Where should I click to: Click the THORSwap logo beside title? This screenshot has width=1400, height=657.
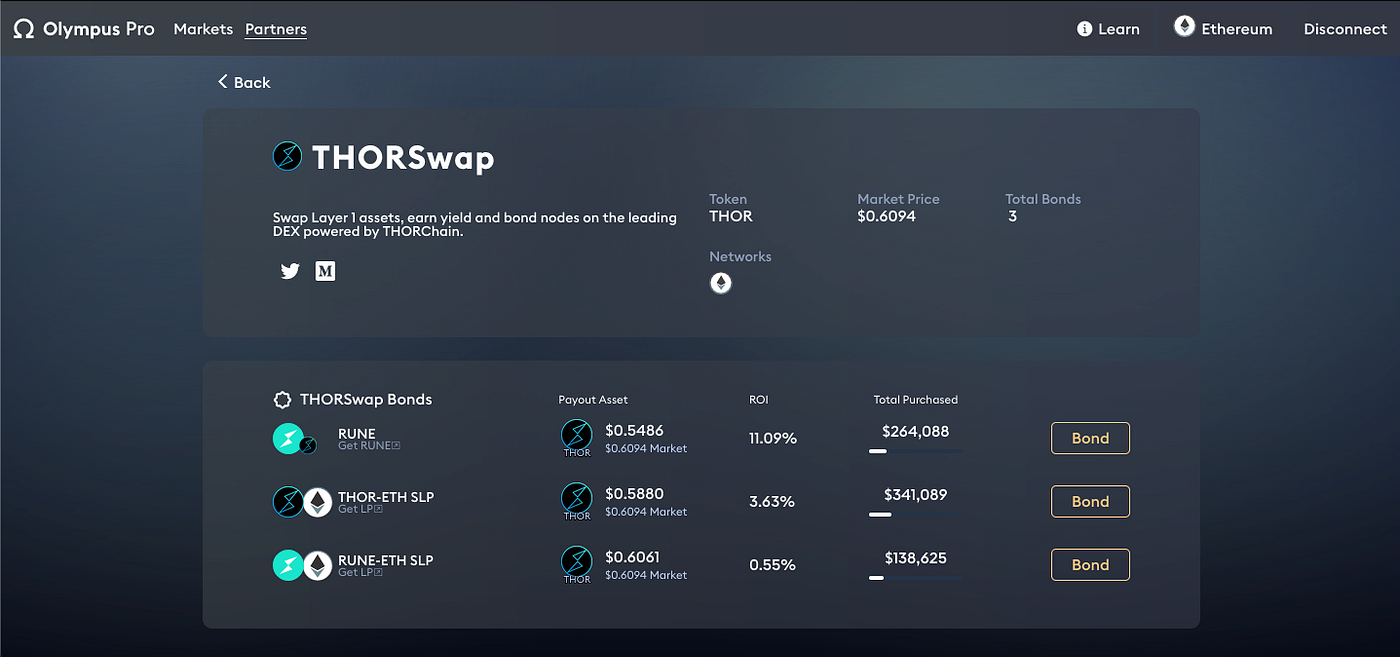287,156
